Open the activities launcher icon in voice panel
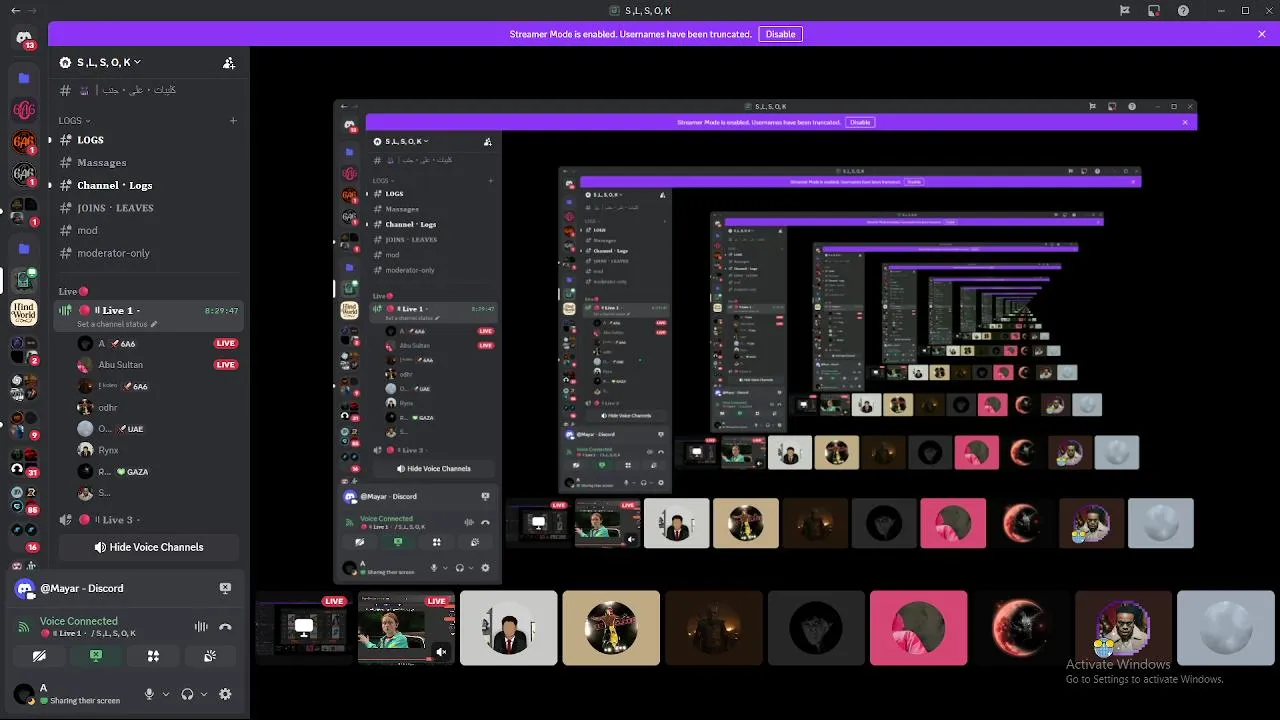Viewport: 1280px width, 720px height. pyautogui.click(x=153, y=656)
